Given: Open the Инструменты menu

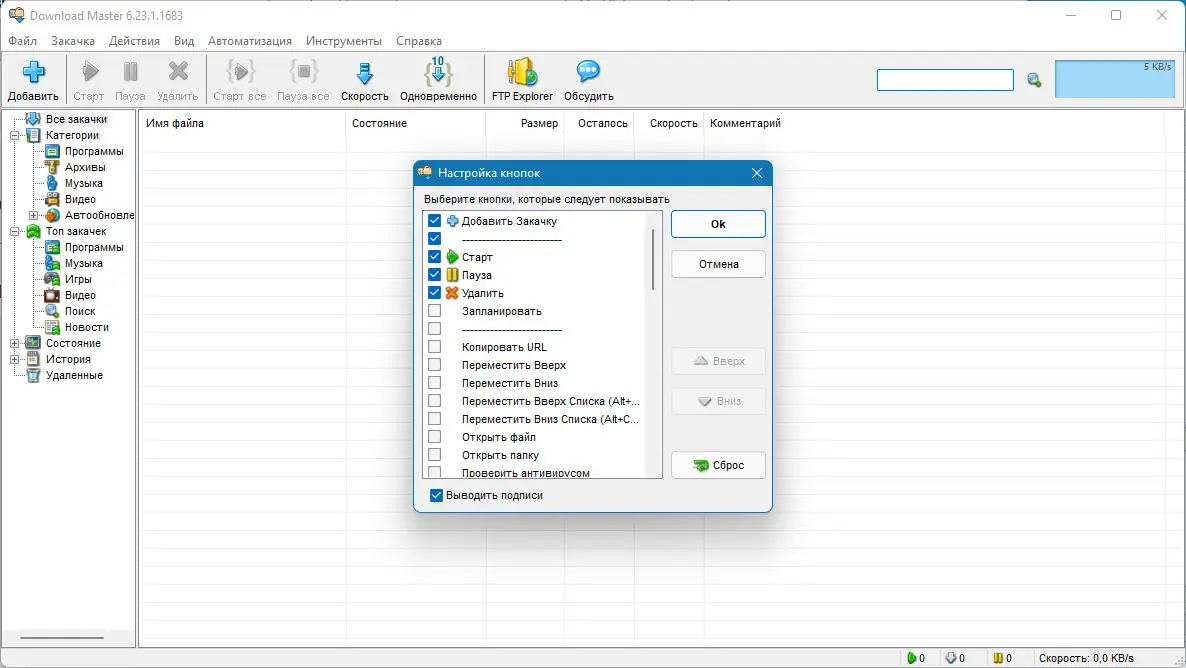Looking at the screenshot, I should click(x=343, y=41).
